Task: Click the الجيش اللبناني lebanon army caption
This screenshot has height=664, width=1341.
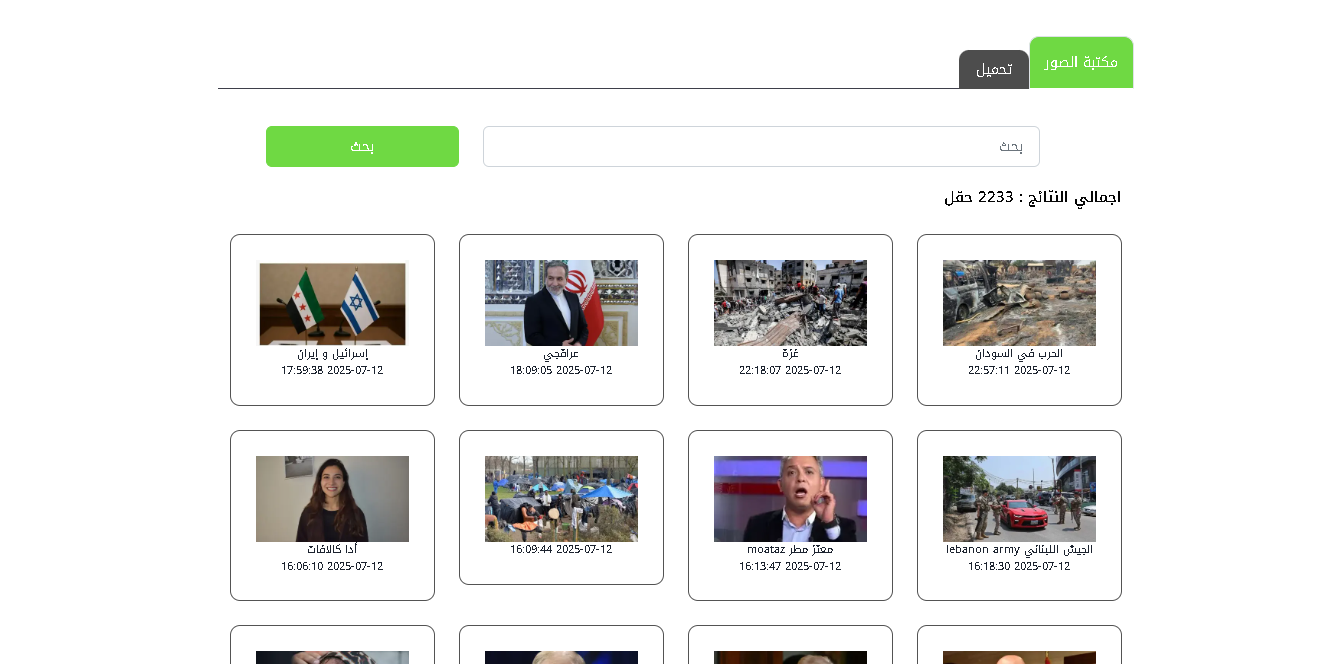Action: coord(1019,550)
